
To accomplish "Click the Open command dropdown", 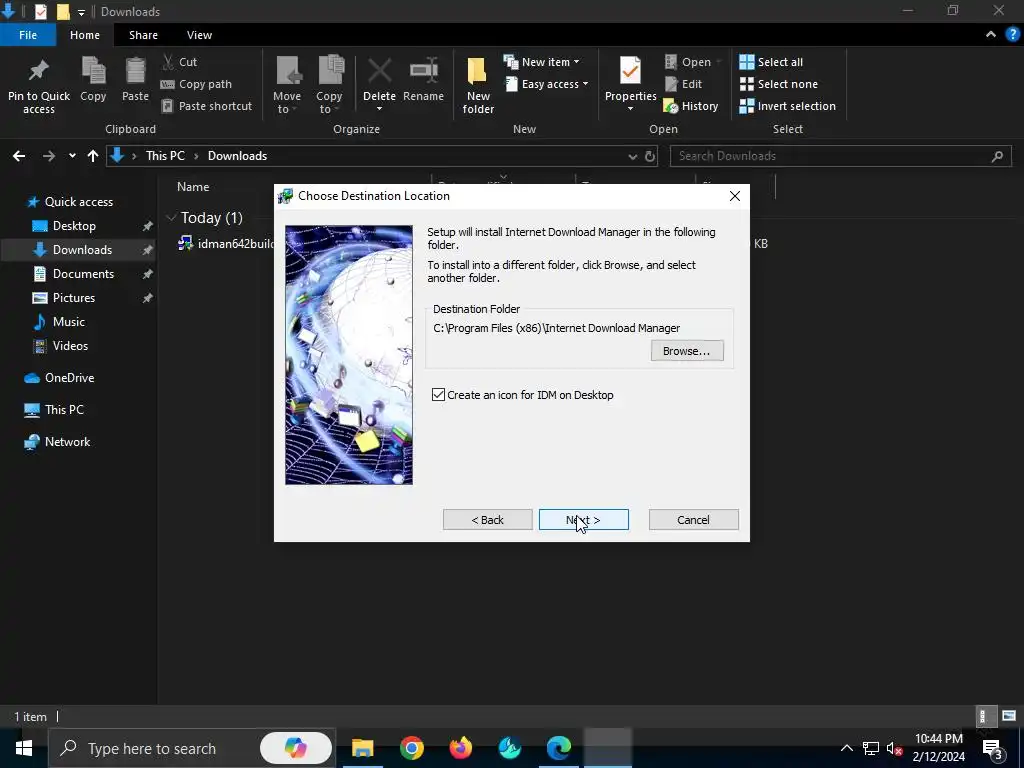I will tap(693, 62).
